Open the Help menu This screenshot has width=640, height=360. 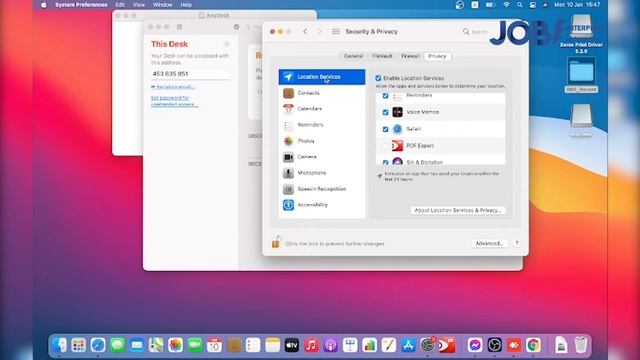(186, 5)
